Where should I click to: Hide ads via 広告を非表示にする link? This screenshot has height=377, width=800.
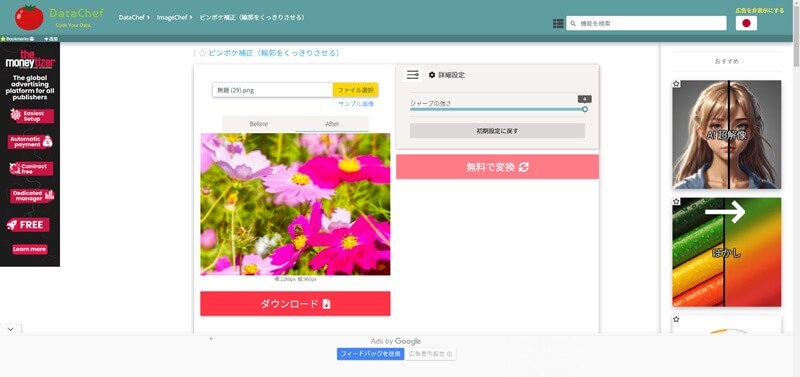[760, 10]
